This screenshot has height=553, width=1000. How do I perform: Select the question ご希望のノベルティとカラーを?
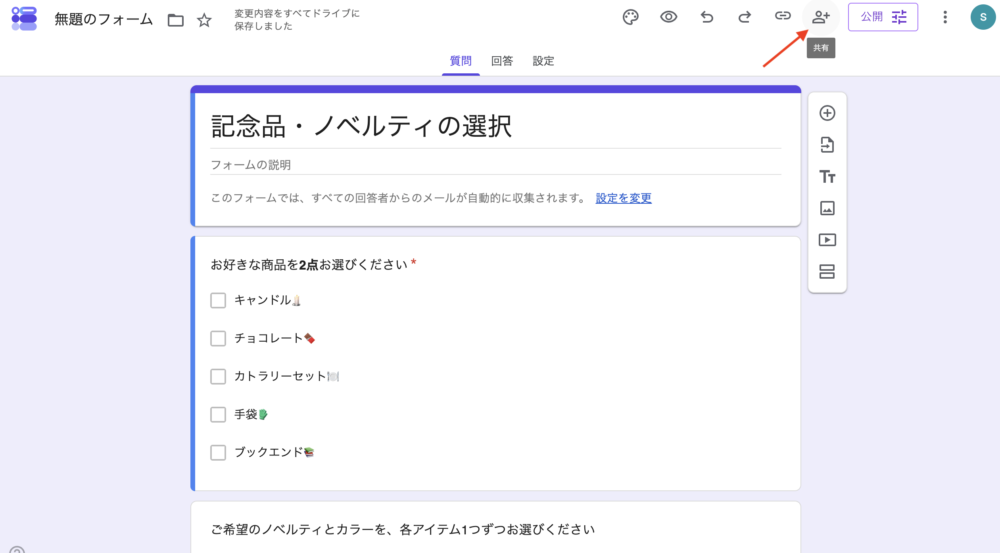pos(402,529)
